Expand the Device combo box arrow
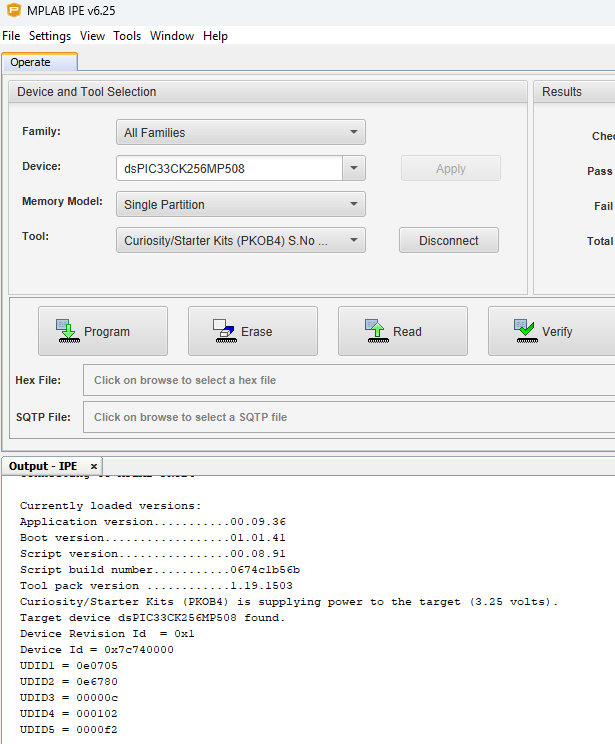 (354, 168)
